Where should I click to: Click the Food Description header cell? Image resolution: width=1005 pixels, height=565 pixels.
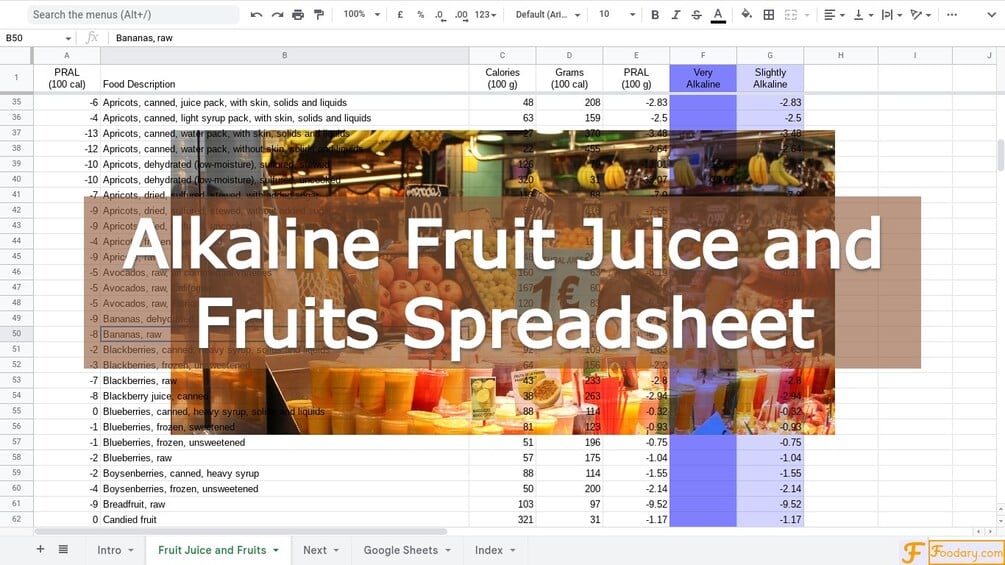[285, 78]
